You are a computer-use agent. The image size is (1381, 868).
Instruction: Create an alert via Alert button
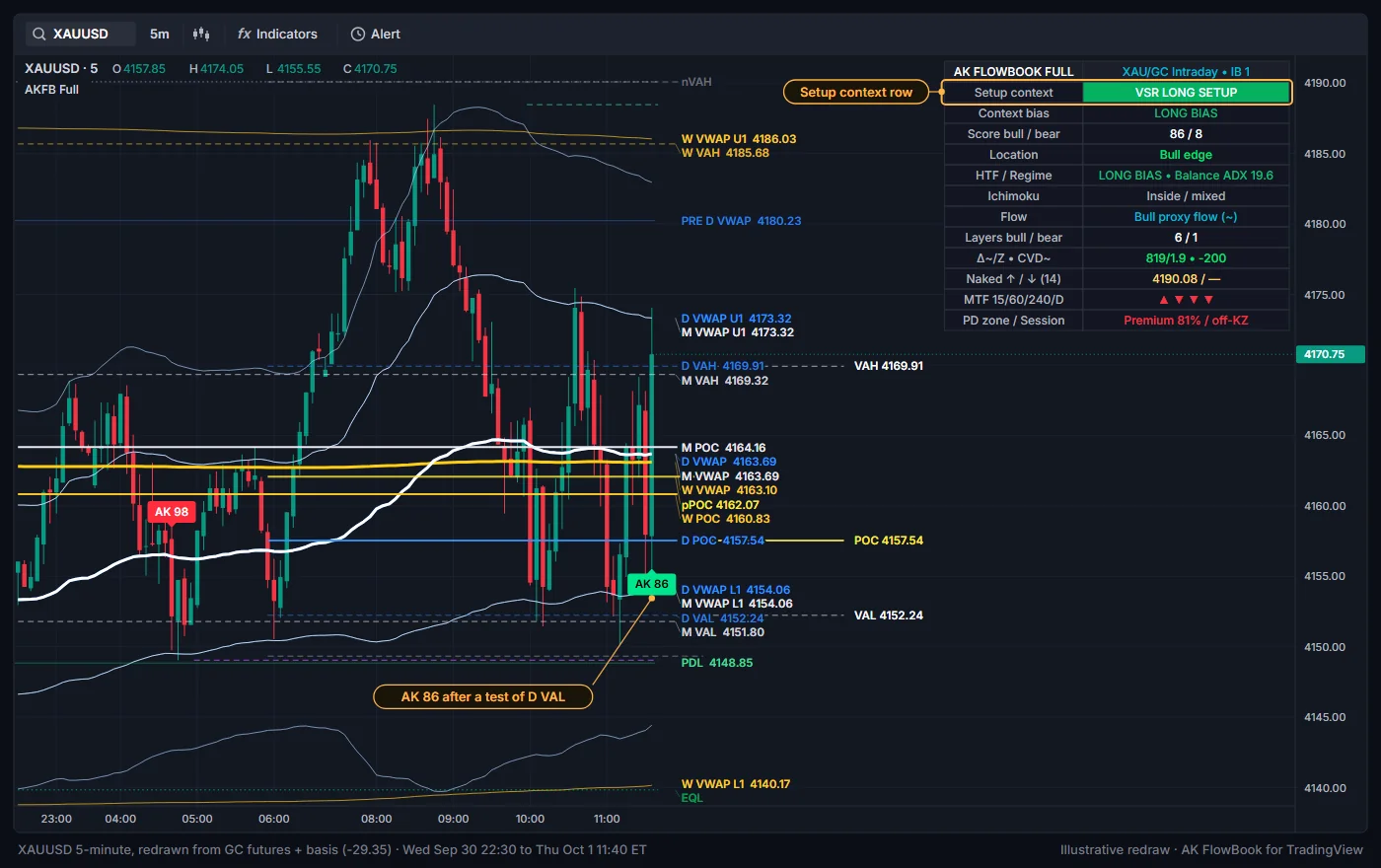(376, 34)
